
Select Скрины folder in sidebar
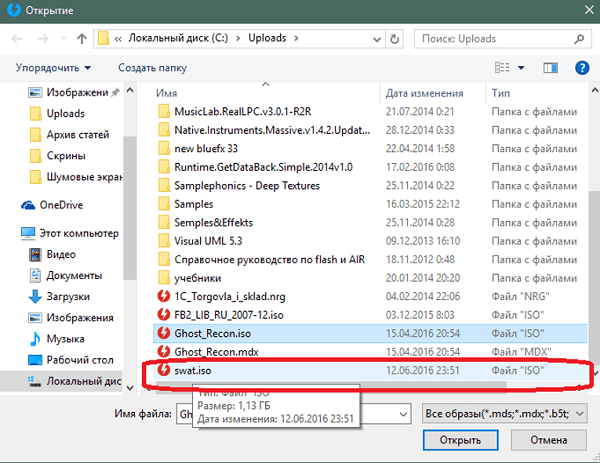click(x=58, y=156)
